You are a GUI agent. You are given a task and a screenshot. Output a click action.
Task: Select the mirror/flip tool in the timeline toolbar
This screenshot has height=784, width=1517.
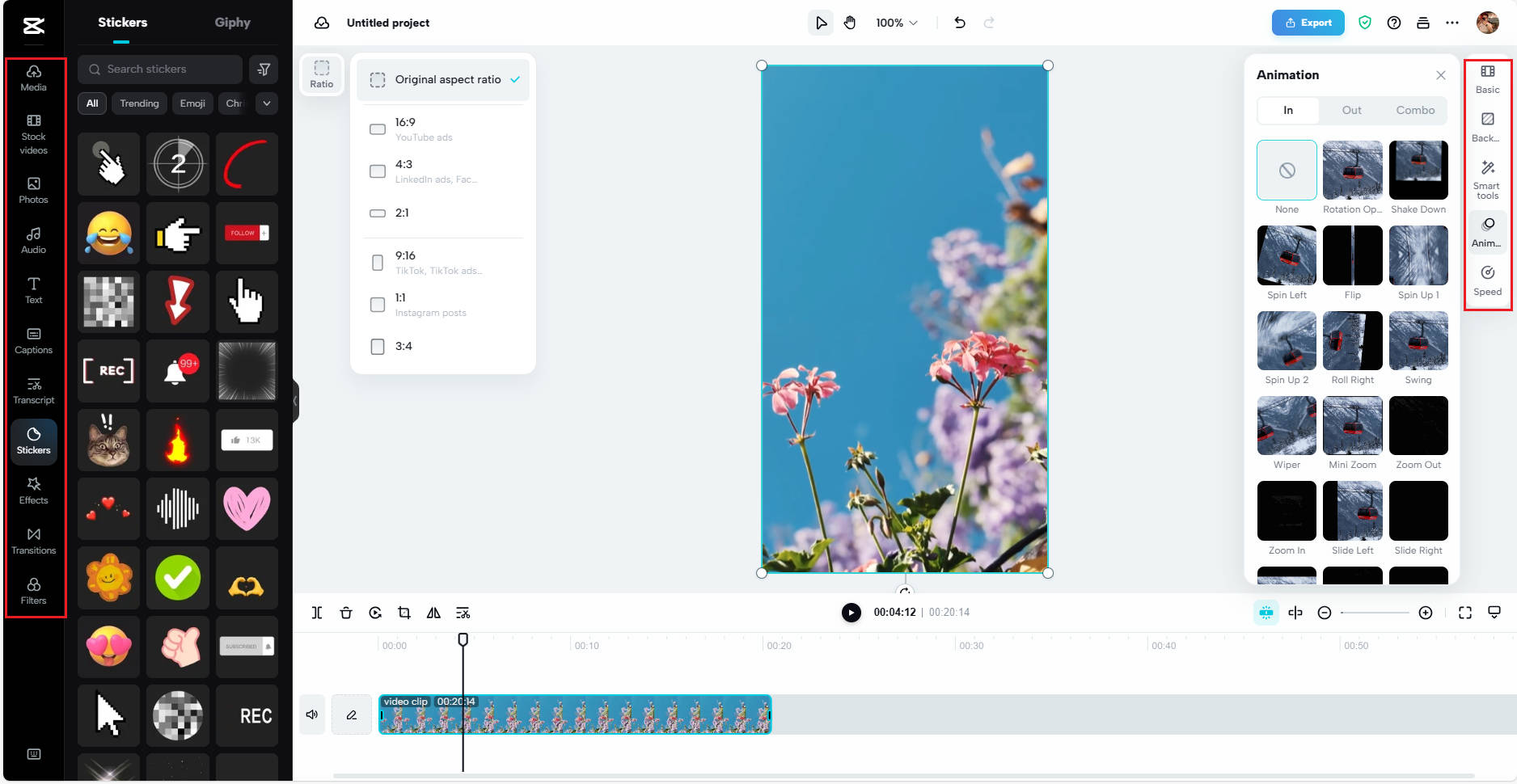pos(433,613)
